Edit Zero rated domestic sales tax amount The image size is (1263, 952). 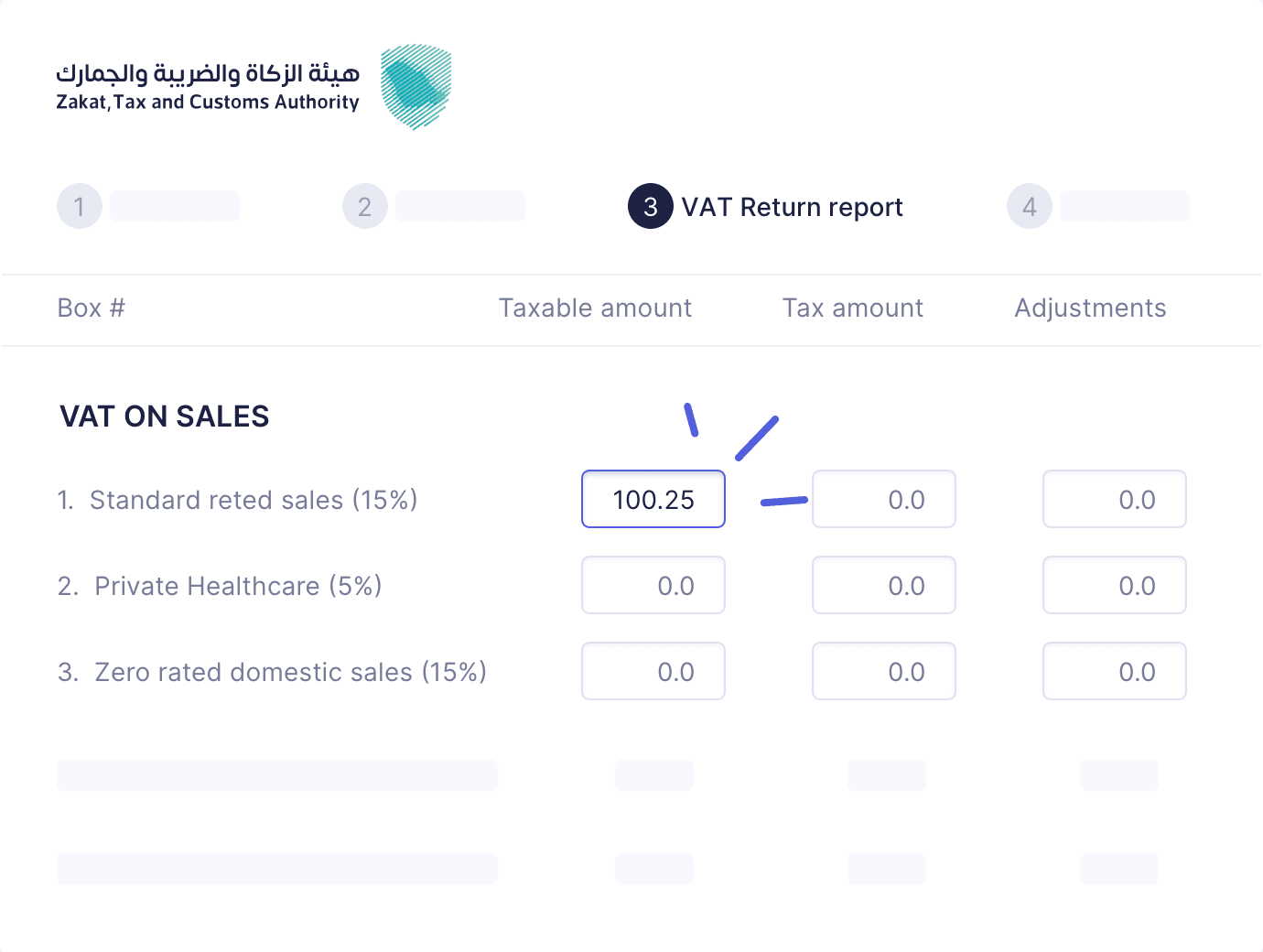click(x=884, y=671)
